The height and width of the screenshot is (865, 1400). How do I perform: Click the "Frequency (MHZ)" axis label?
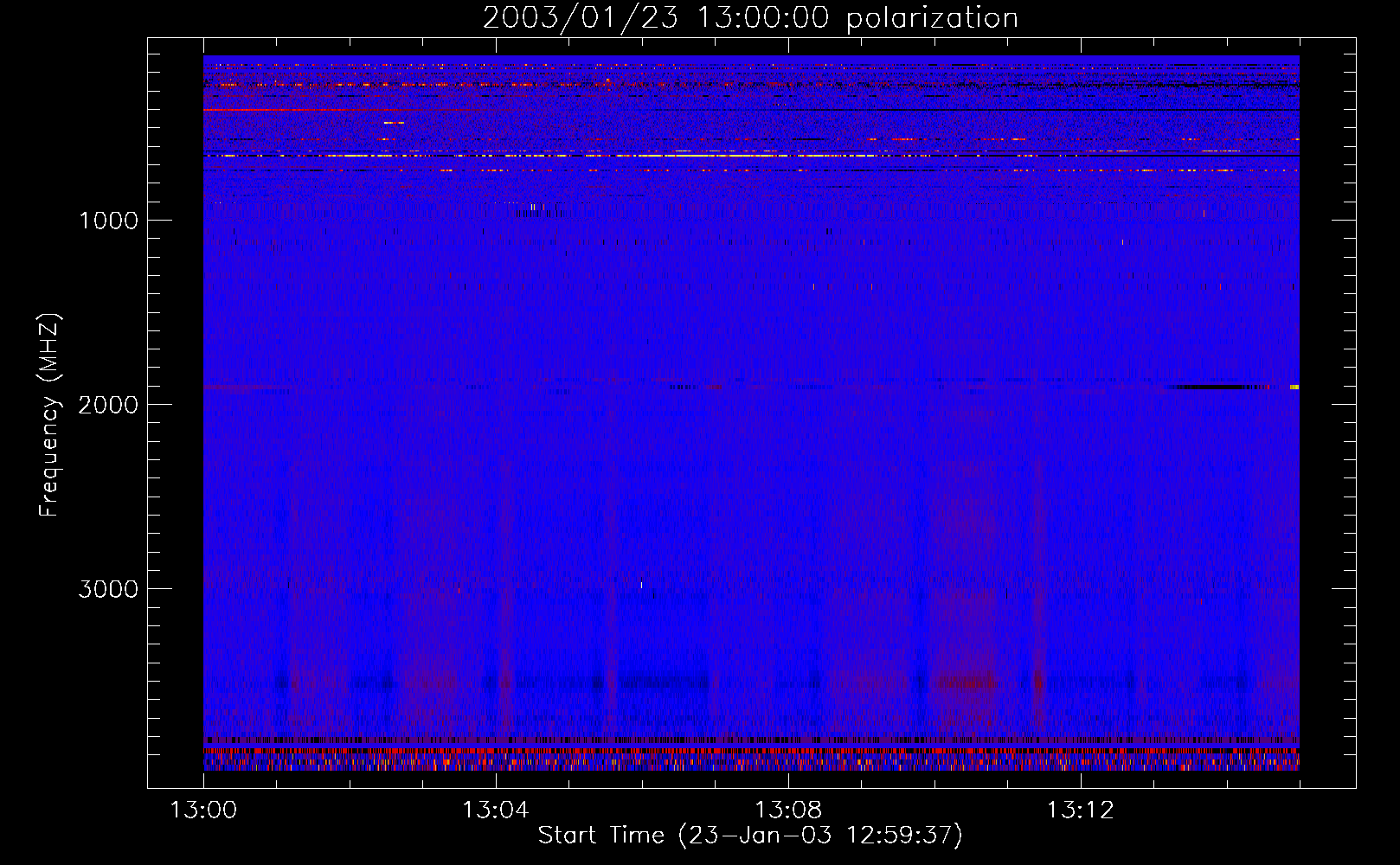(49, 415)
